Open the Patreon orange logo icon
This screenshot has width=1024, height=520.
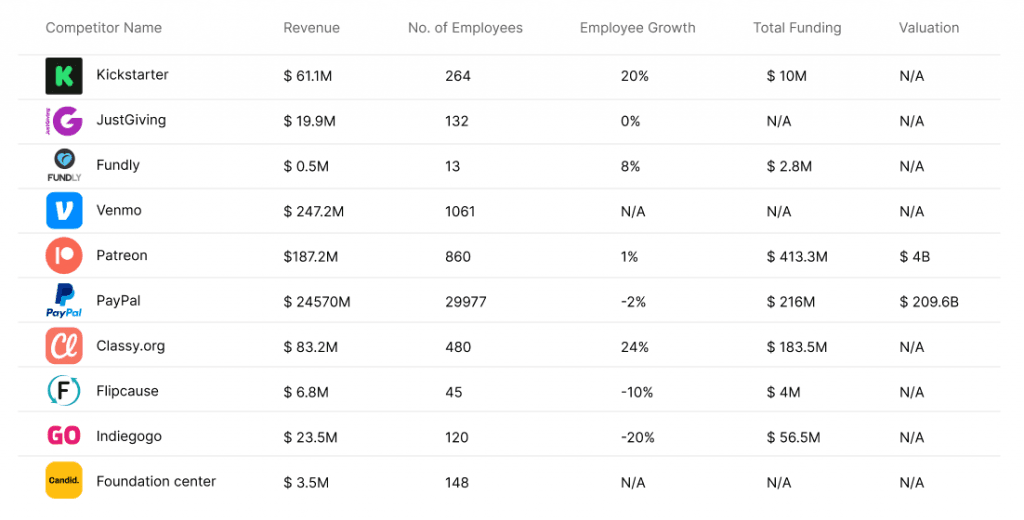[63, 256]
